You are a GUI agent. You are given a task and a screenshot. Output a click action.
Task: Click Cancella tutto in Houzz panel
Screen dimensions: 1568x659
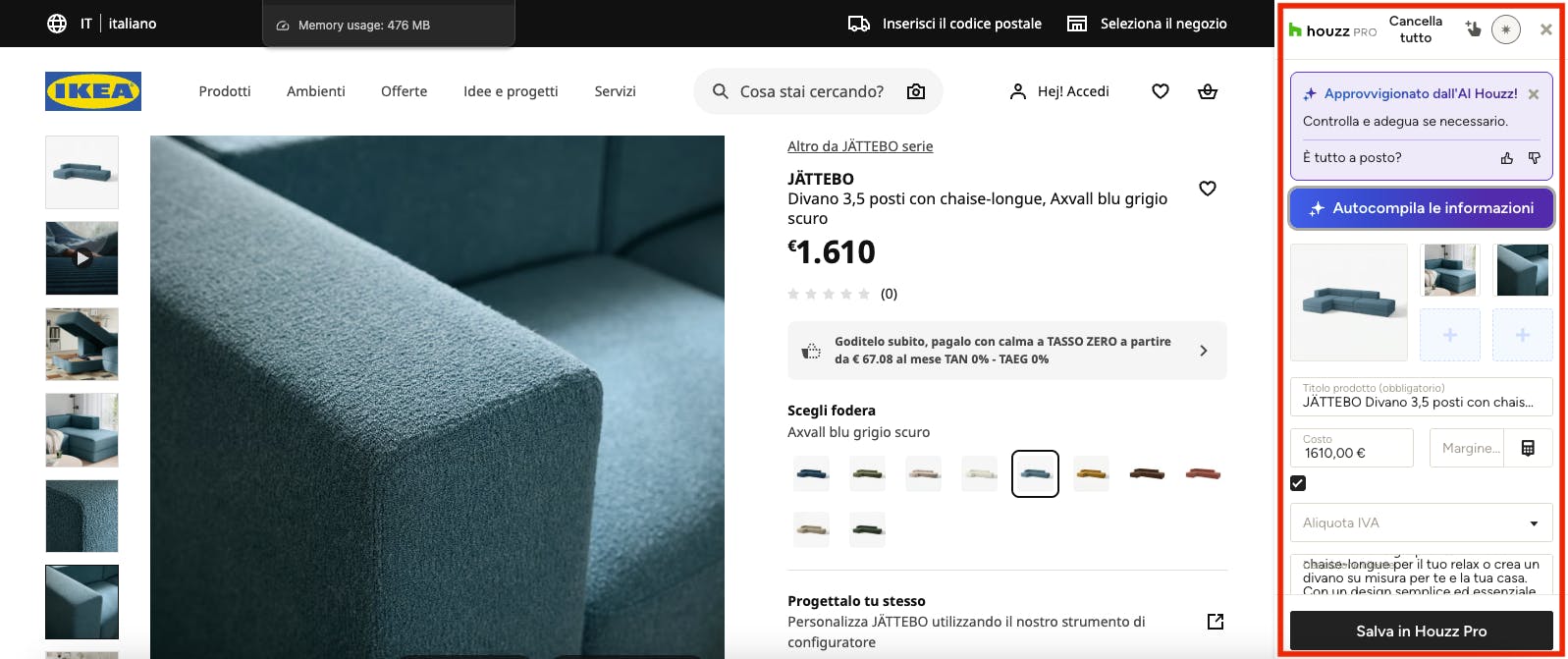coord(1416,29)
